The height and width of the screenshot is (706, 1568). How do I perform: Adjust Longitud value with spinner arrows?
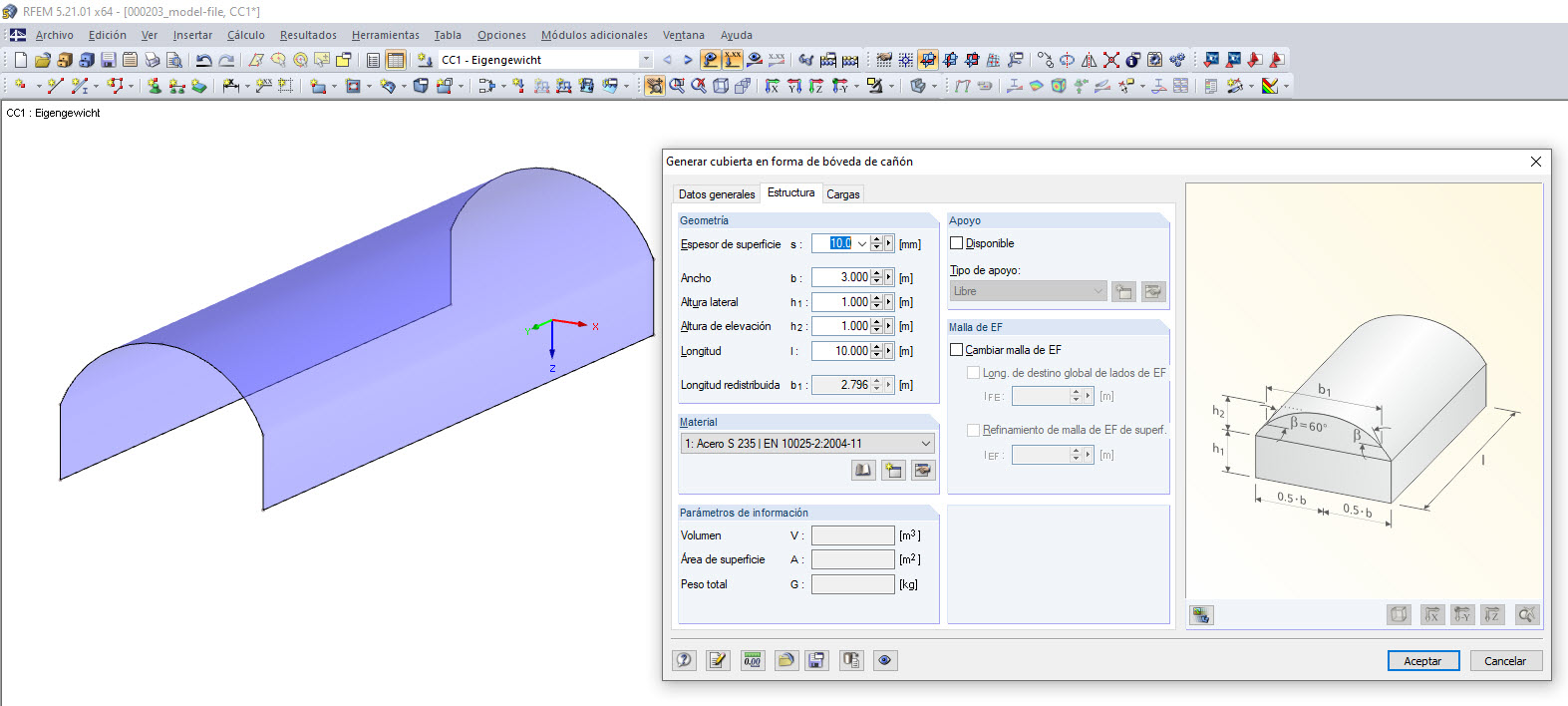[876, 351]
